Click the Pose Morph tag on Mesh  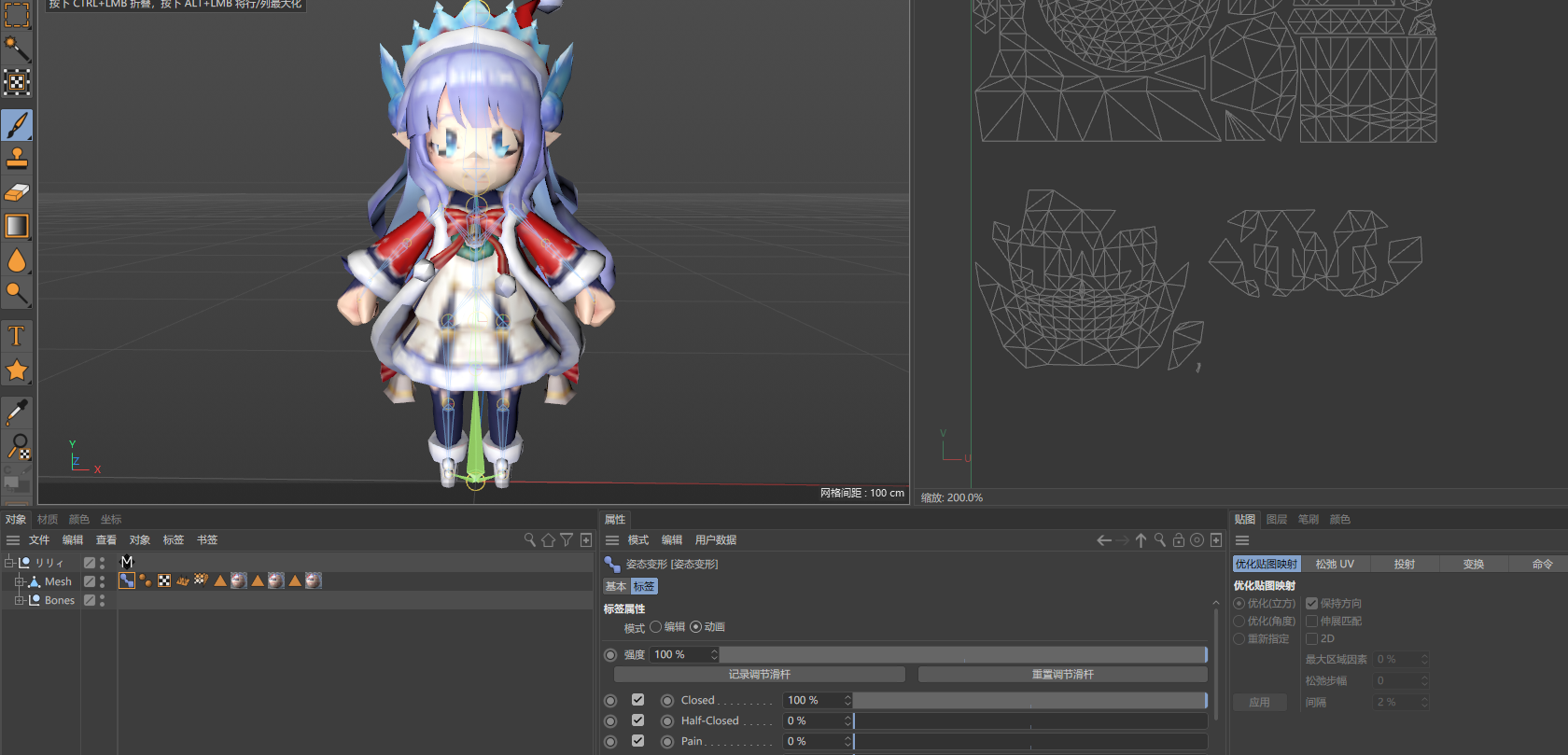[x=127, y=580]
